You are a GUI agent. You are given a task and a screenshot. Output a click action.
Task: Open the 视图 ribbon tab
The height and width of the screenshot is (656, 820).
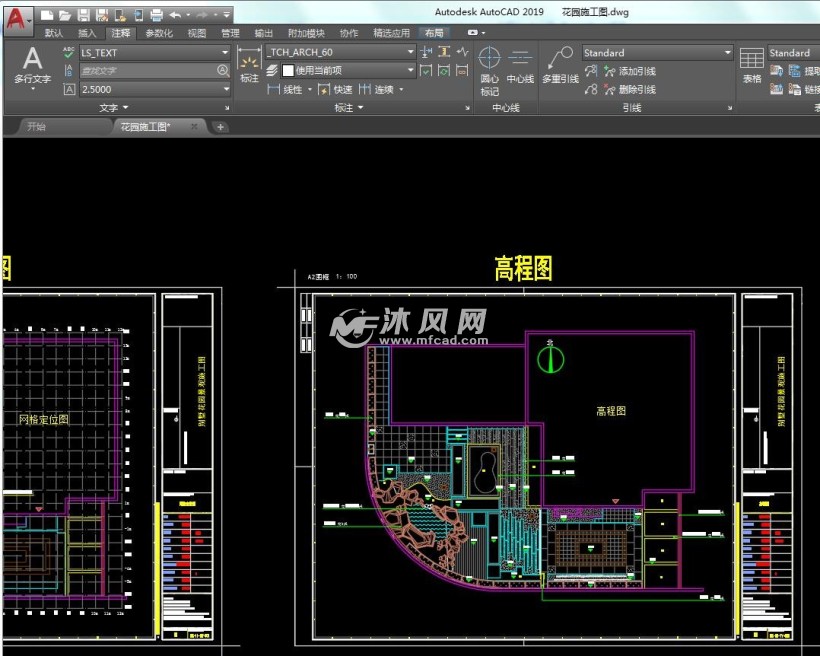point(195,32)
